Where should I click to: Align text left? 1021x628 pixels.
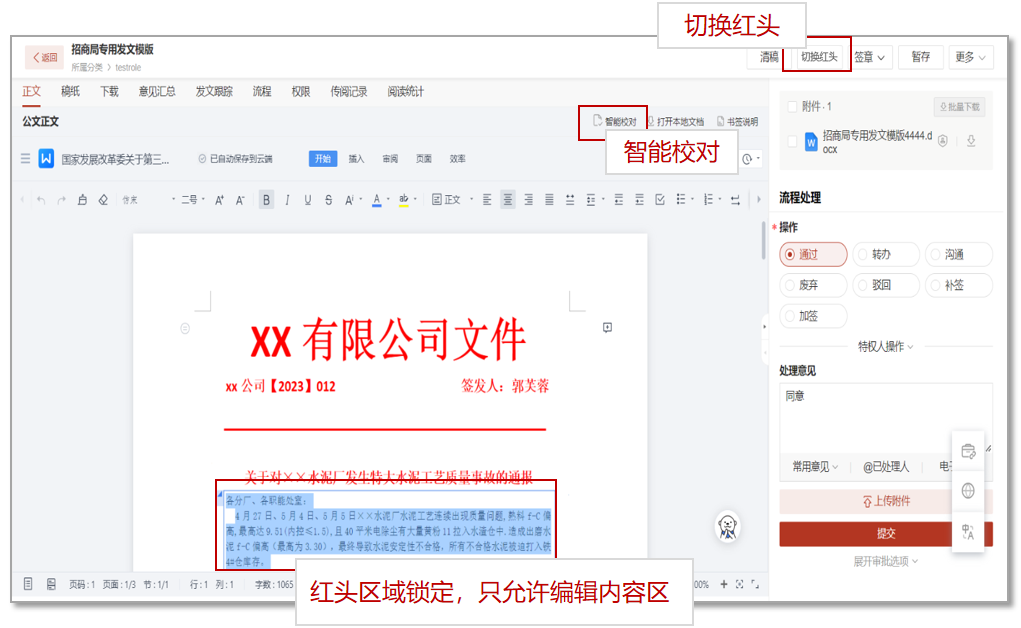pos(487,200)
